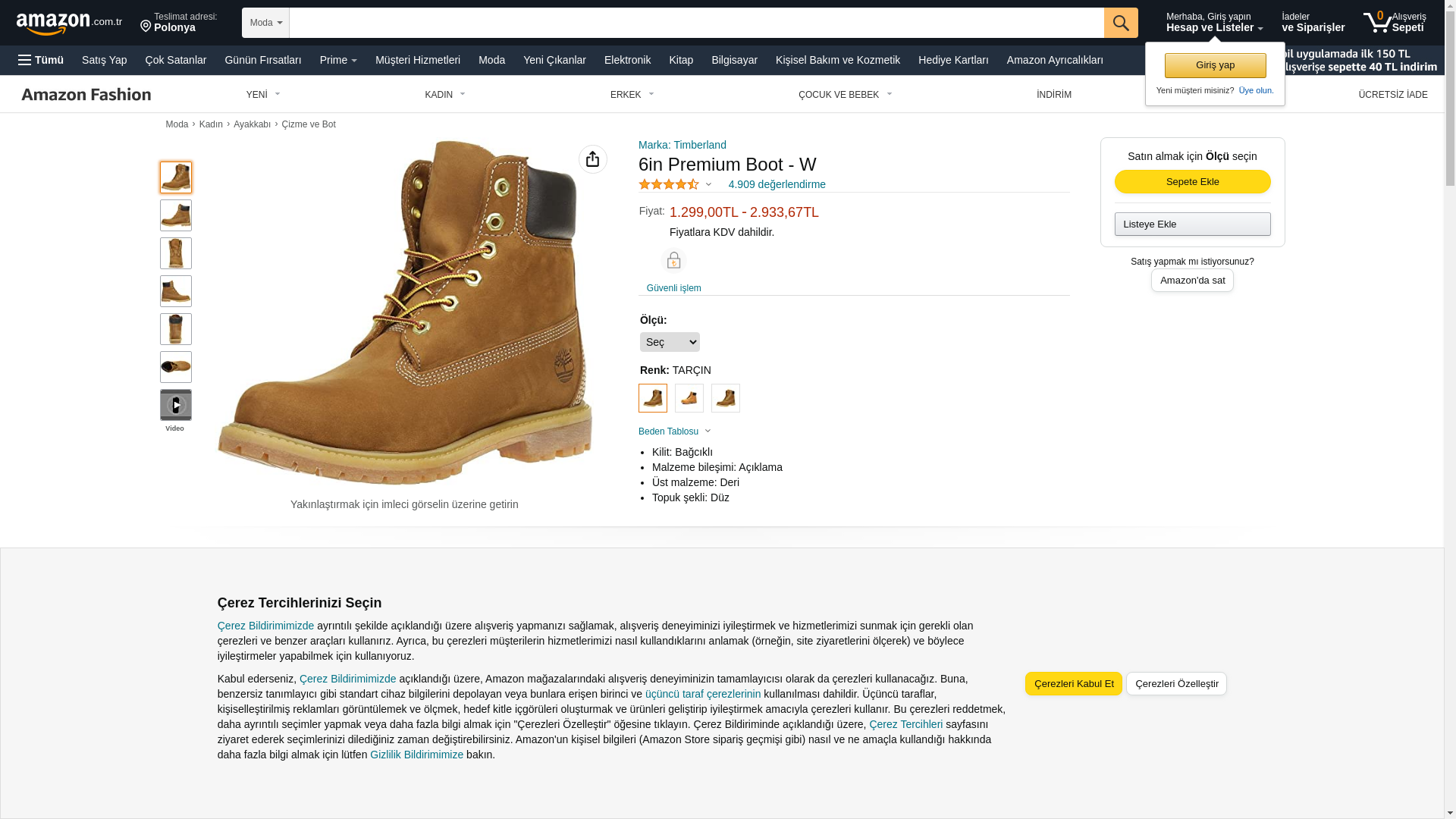Image resolution: width=1456 pixels, height=819 pixels.
Task: Select the third color swatch
Action: point(726,398)
